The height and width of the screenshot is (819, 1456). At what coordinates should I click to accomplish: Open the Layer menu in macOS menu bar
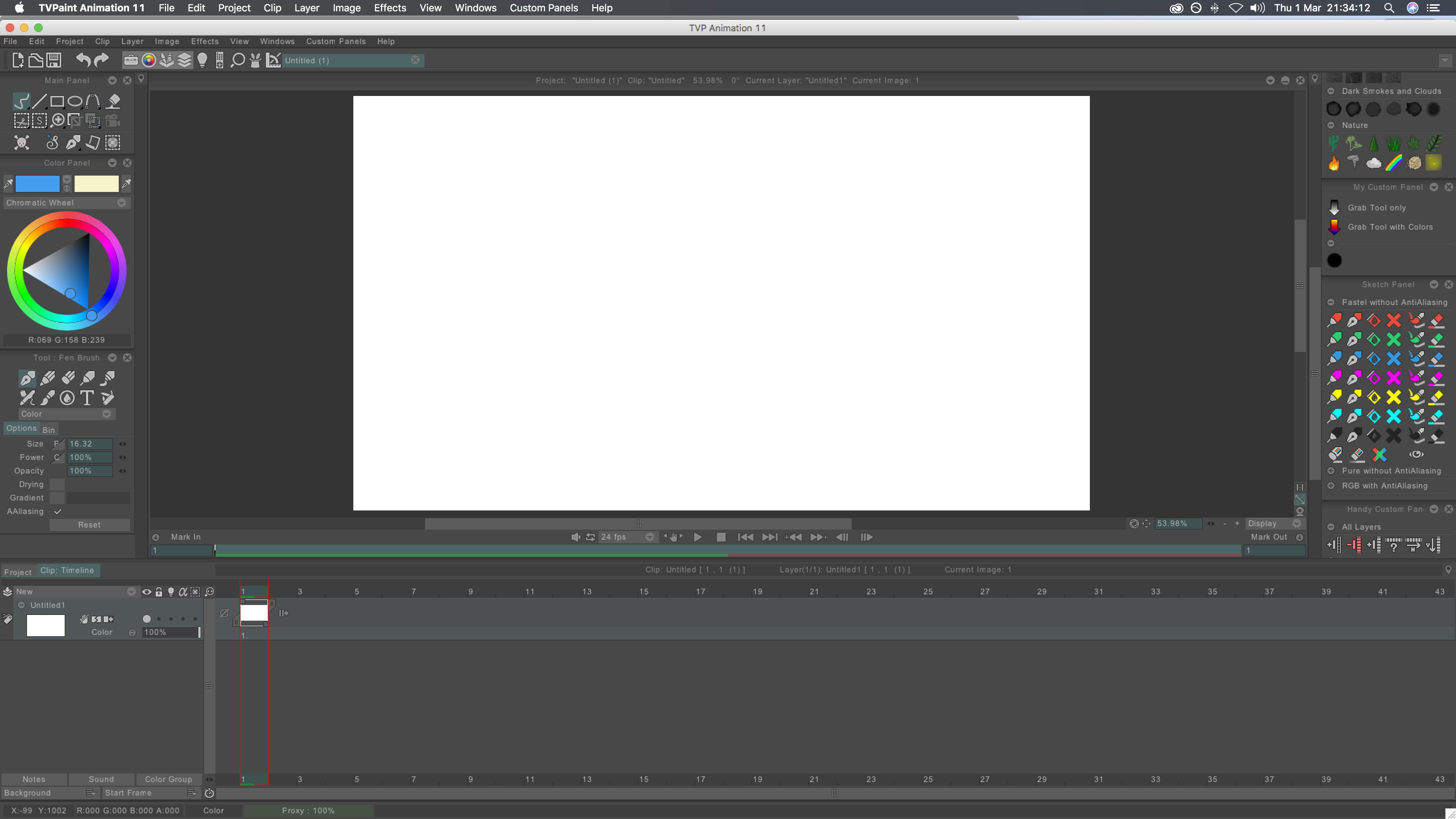click(x=306, y=8)
